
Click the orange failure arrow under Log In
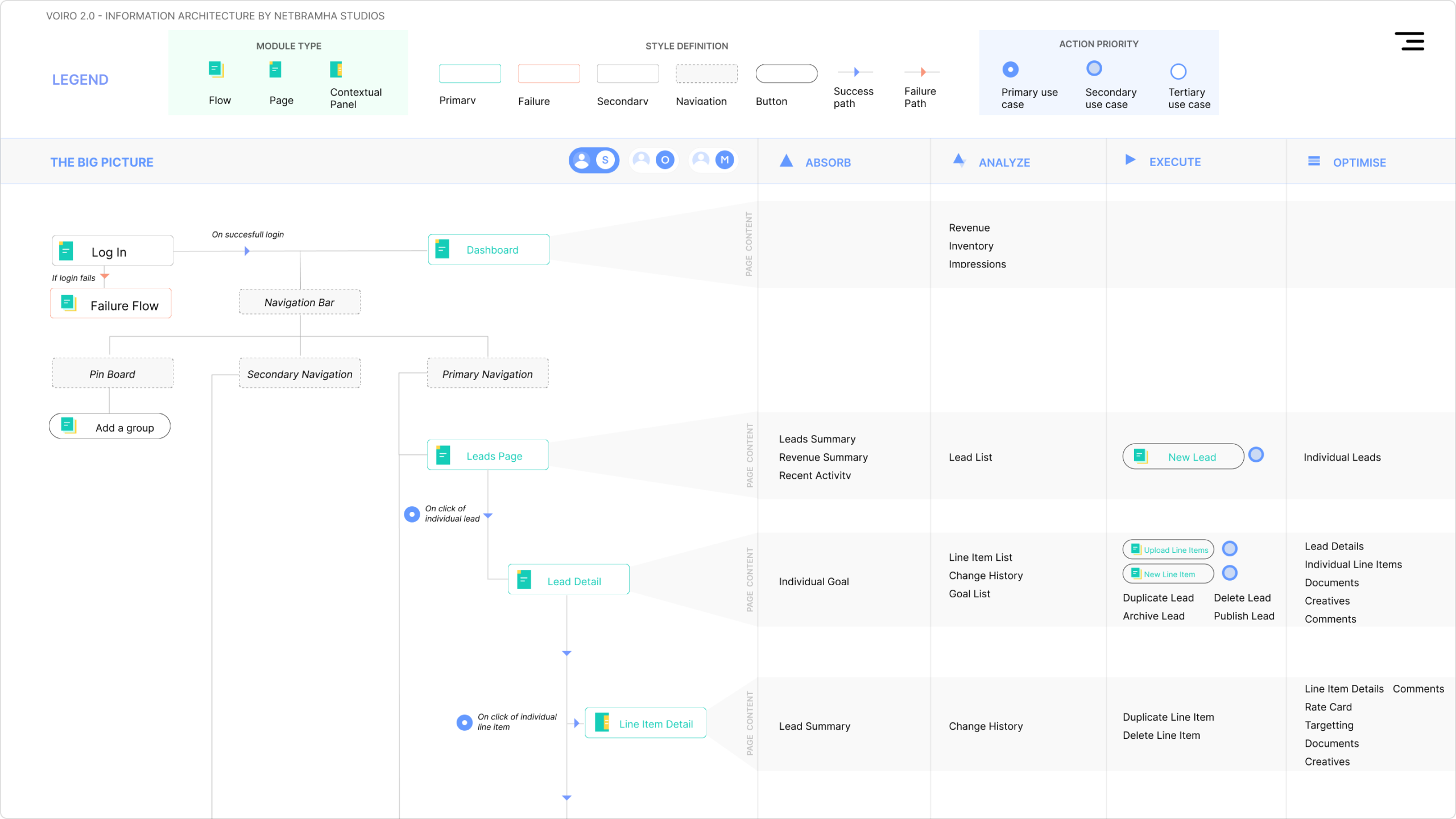click(105, 277)
